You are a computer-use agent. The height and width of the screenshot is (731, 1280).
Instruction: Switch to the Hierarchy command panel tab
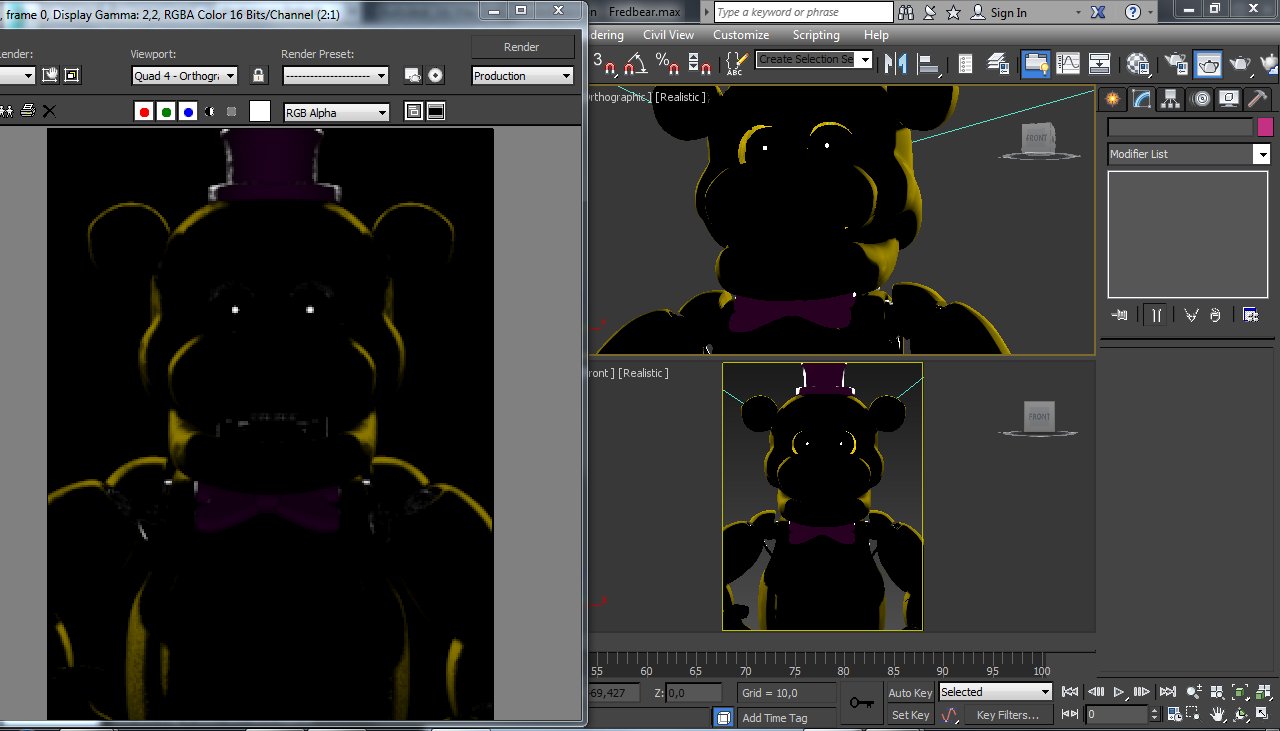[1170, 99]
